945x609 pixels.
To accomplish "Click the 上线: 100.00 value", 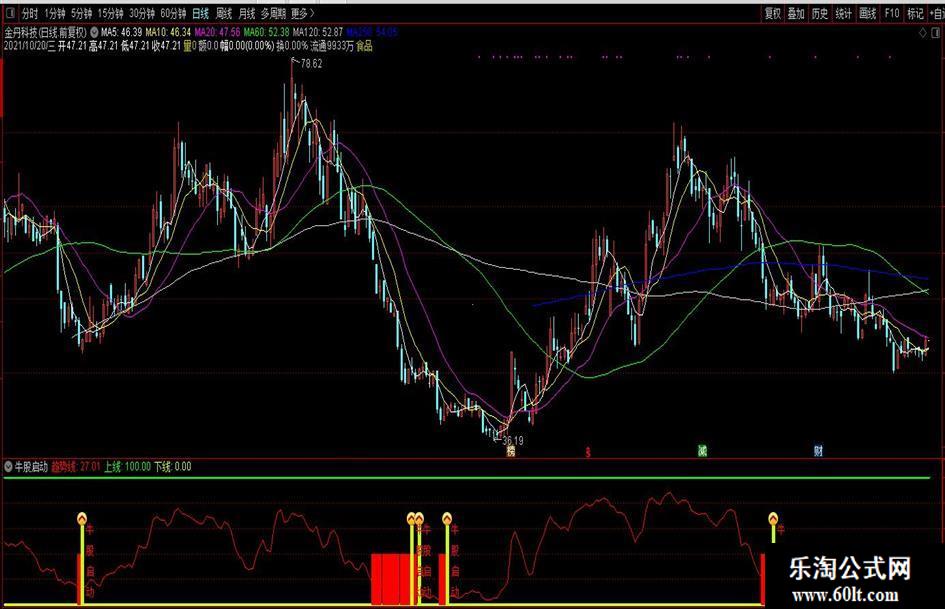I will (x=127, y=467).
